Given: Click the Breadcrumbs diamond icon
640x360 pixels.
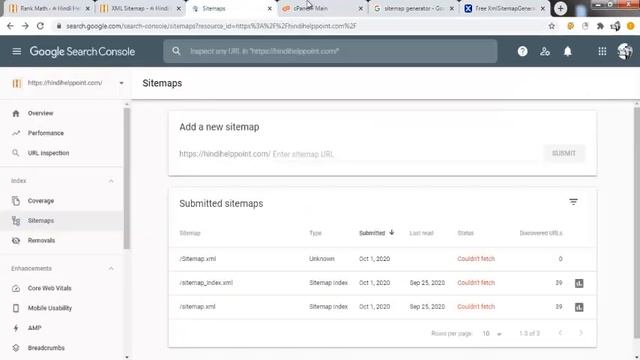Looking at the screenshot, I should click(x=16, y=348).
